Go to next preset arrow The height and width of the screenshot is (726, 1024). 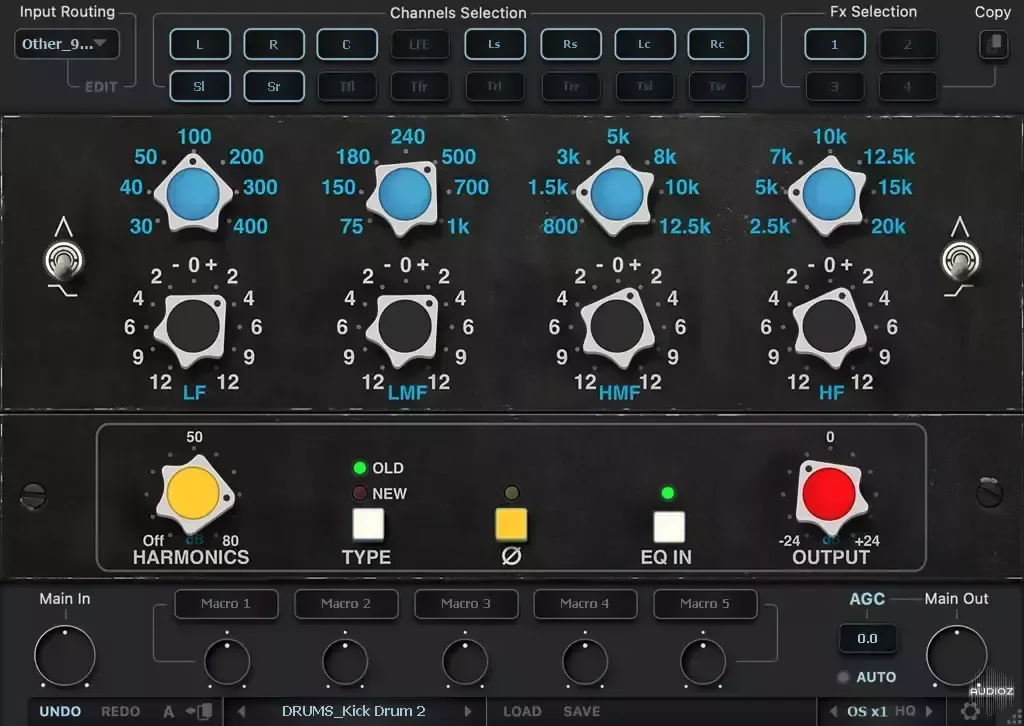[468, 712]
